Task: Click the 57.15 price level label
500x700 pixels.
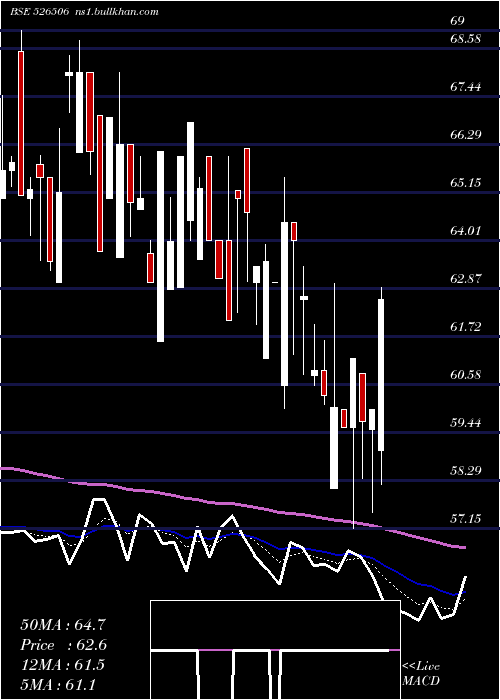Action: 466,519
